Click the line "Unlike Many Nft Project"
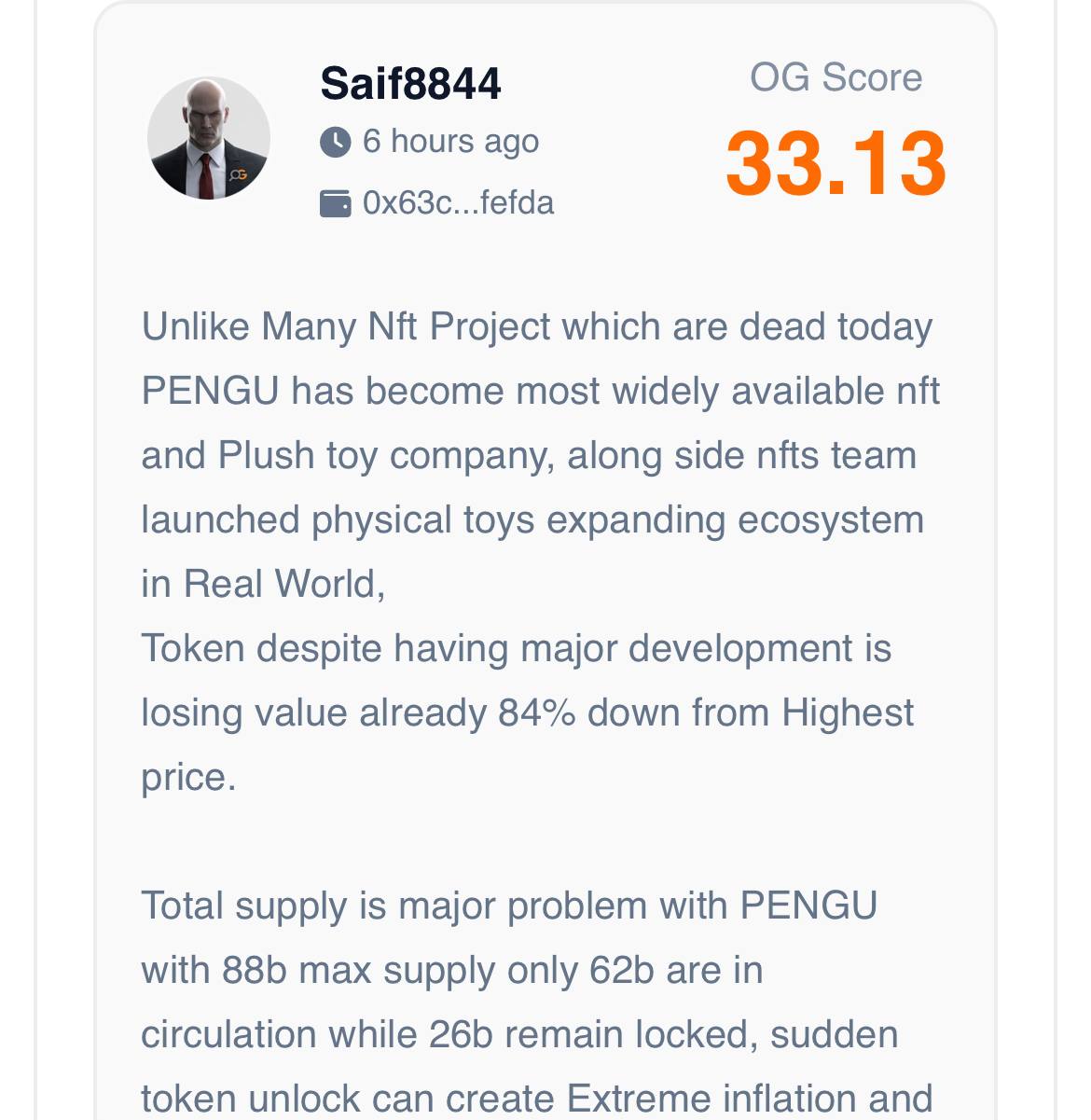This screenshot has width=1091, height=1120. pyautogui.click(x=537, y=327)
